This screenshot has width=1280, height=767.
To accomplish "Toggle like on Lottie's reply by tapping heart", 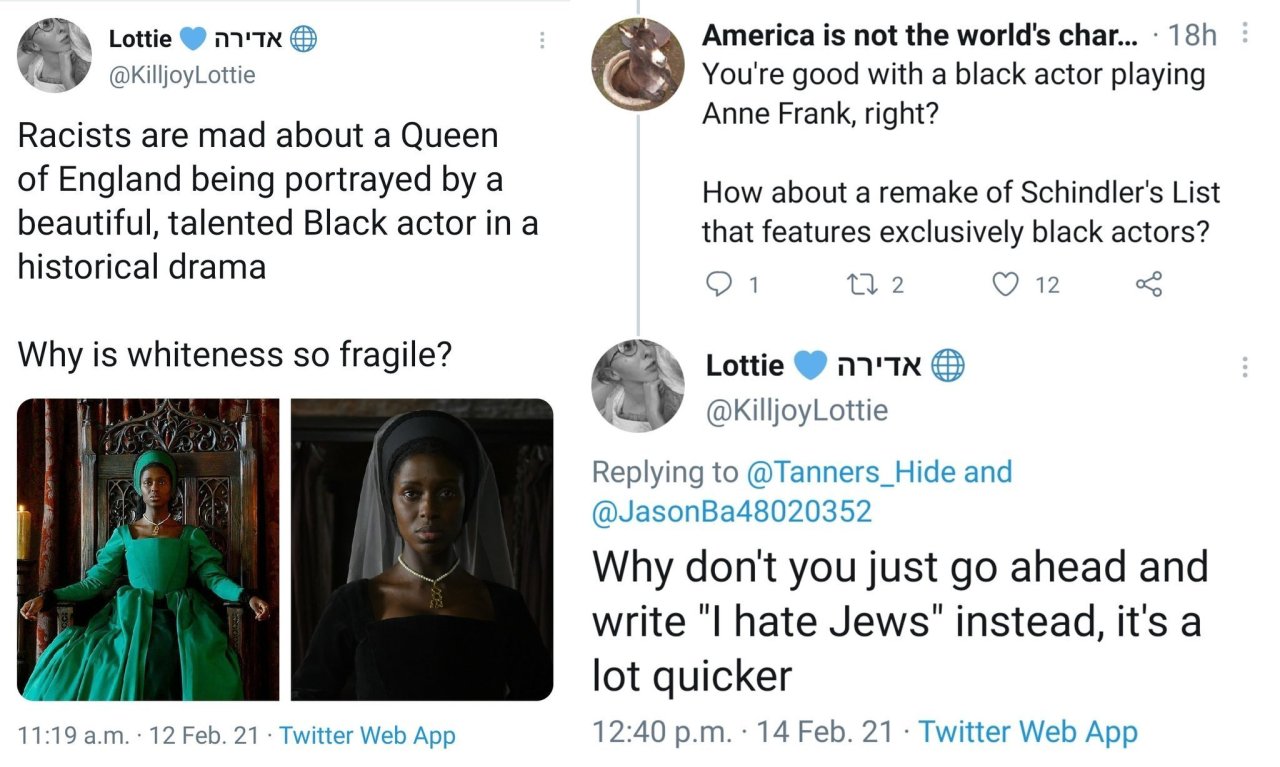I will 1005,284.
